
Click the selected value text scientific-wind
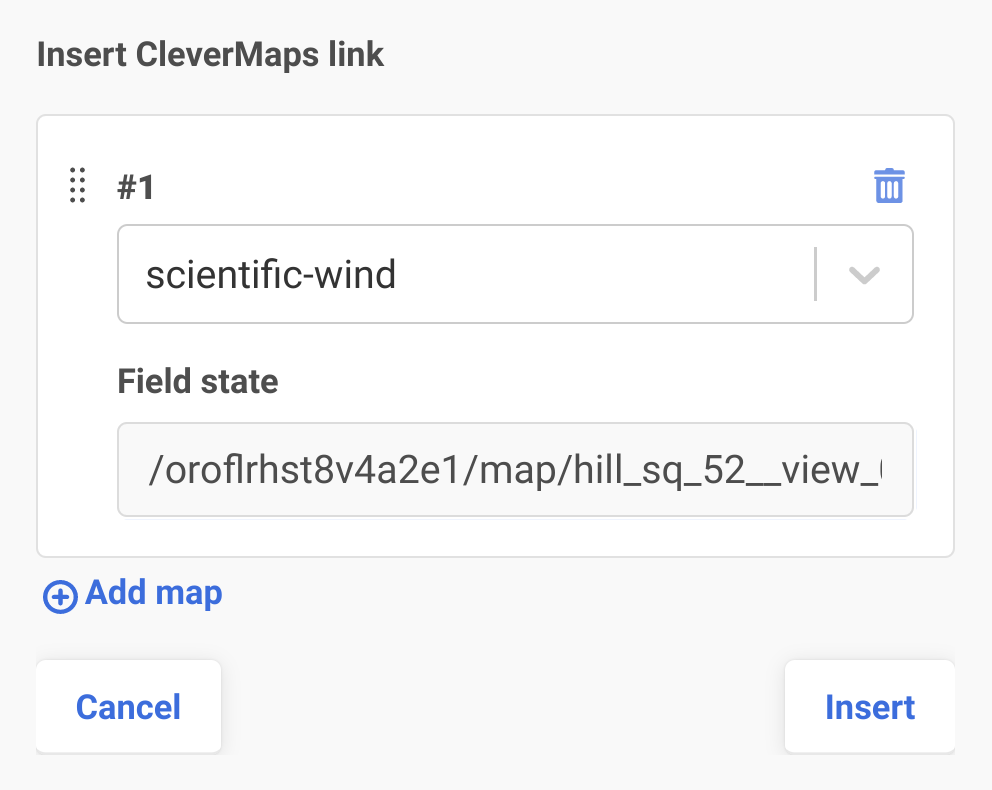pyautogui.click(x=271, y=274)
